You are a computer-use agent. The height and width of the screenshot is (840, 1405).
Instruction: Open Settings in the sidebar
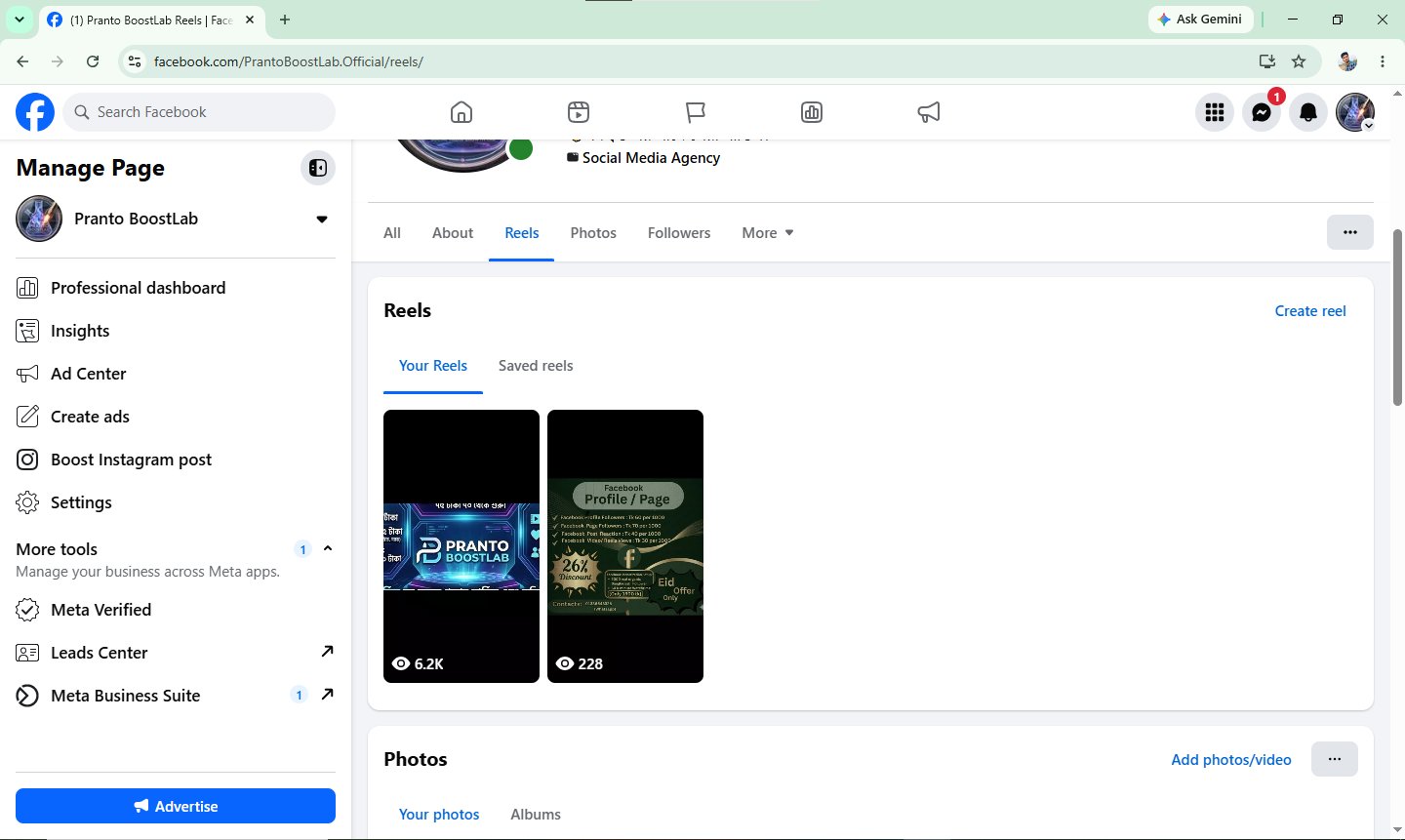176,502
